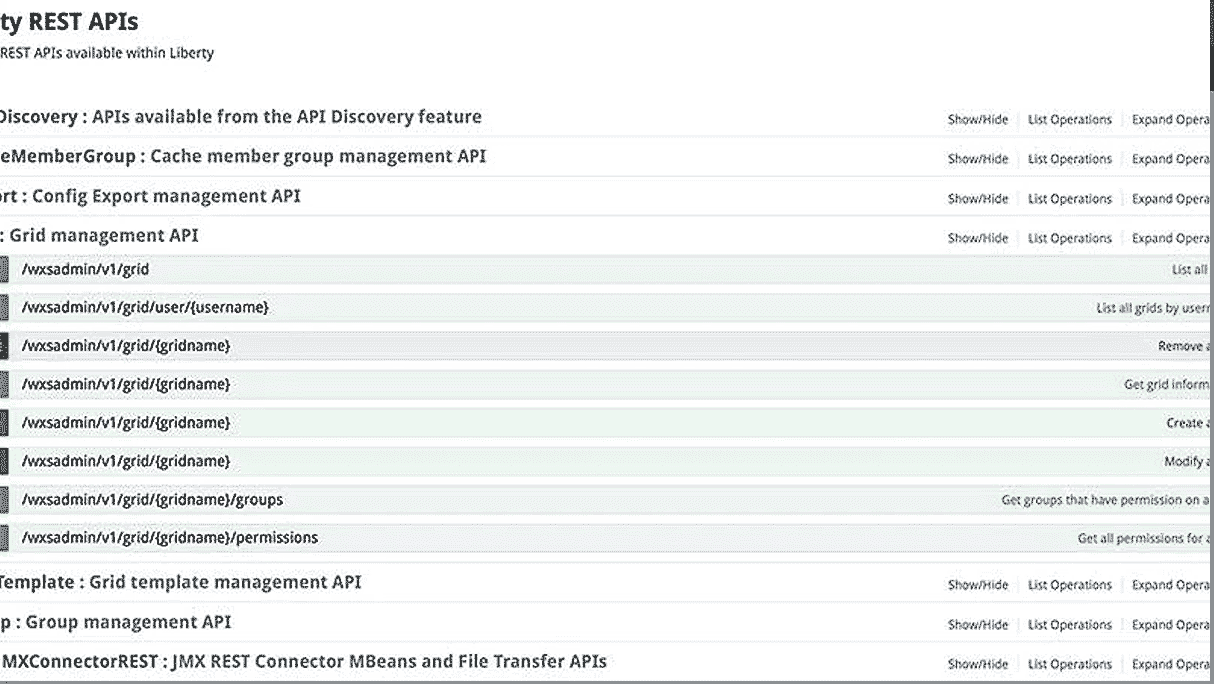Click the method badge on the Modify grid endpoint

tap(6, 461)
